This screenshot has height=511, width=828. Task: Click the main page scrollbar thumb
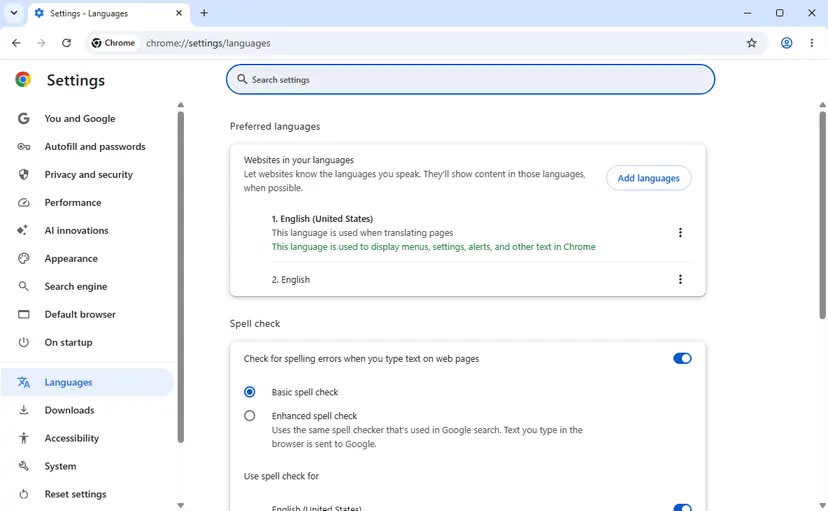822,215
